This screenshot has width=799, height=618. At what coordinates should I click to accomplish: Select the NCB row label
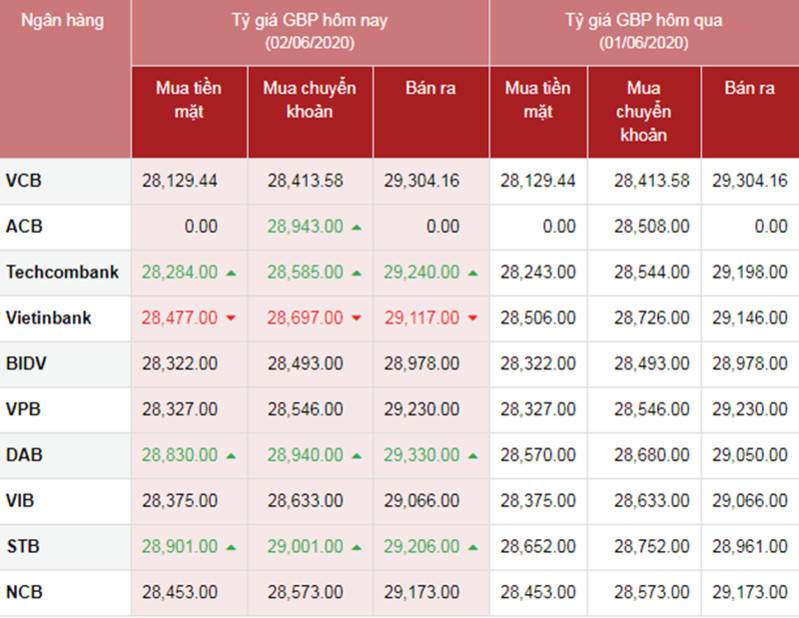click(x=24, y=592)
